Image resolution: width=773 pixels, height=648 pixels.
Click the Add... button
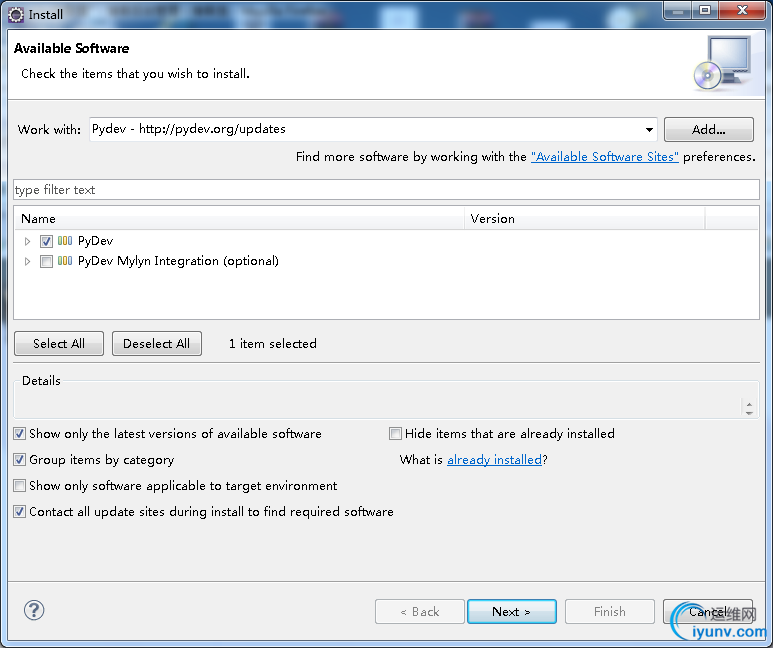pyautogui.click(x=708, y=130)
